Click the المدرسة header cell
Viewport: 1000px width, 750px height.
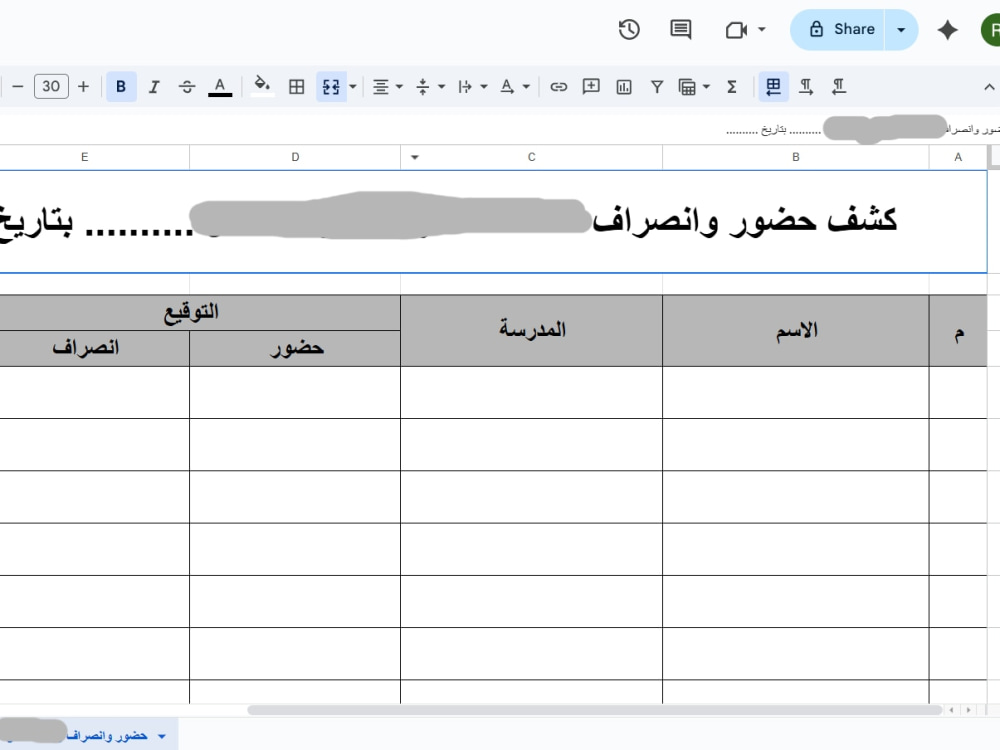coord(531,330)
